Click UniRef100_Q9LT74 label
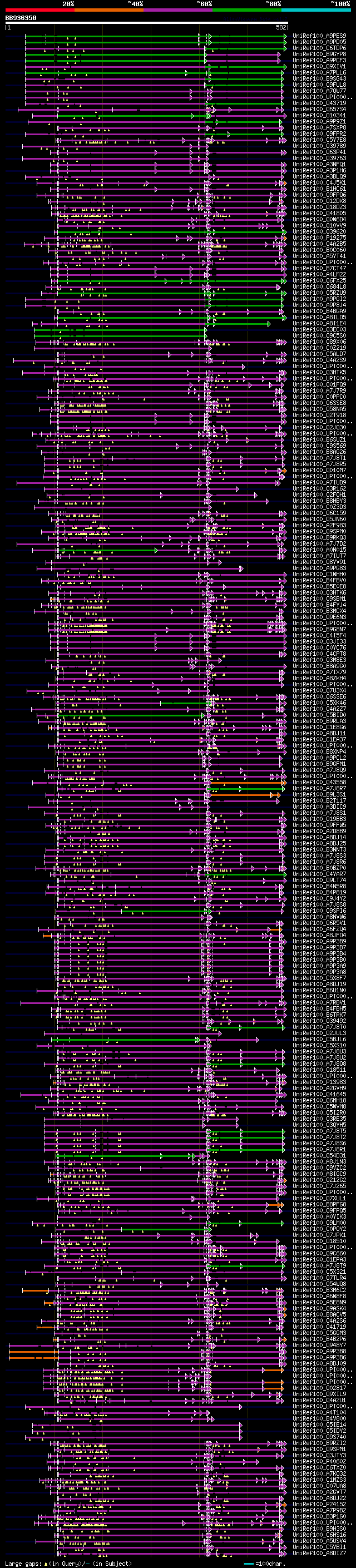 point(319,881)
